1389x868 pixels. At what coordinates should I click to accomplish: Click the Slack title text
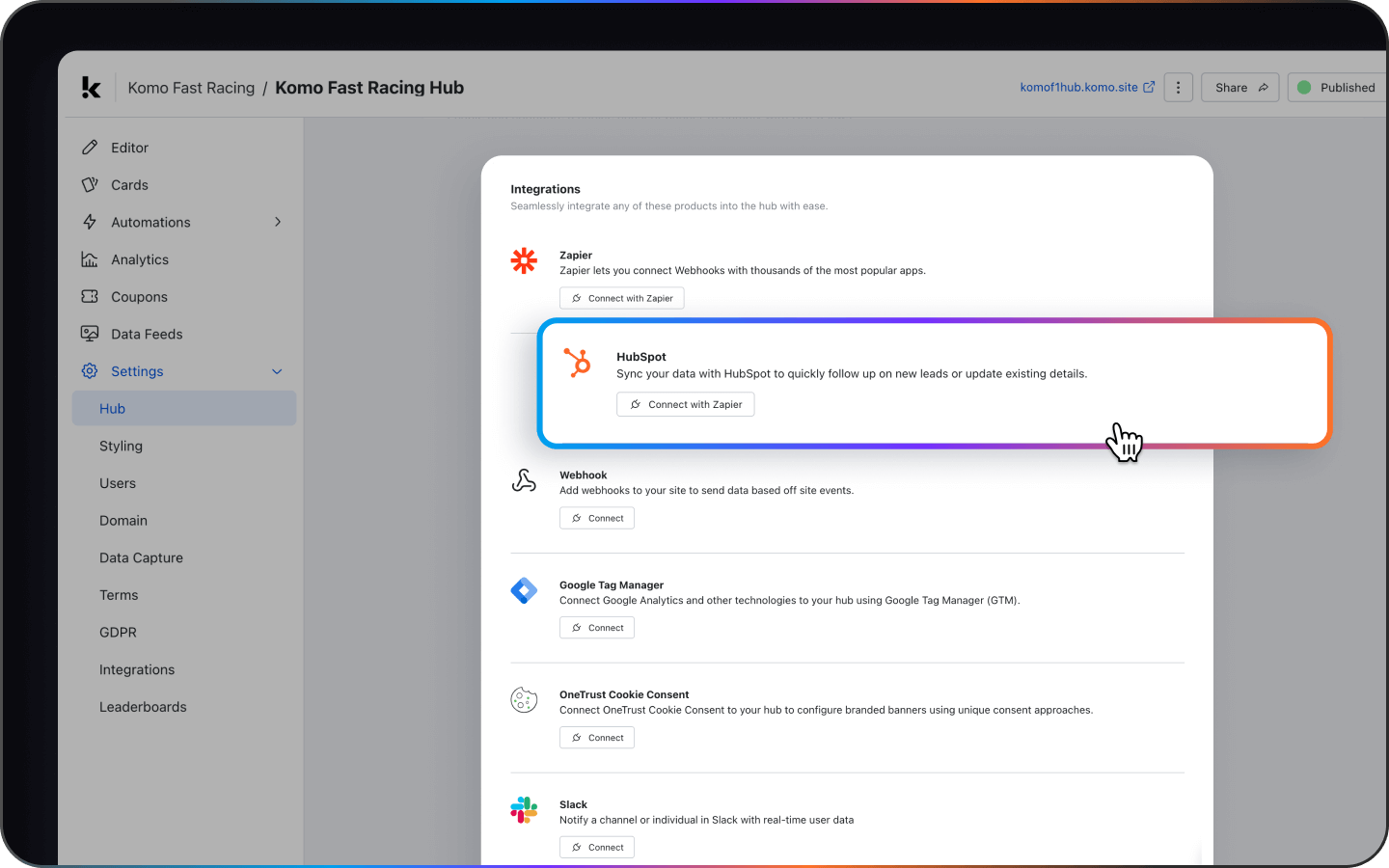573,804
